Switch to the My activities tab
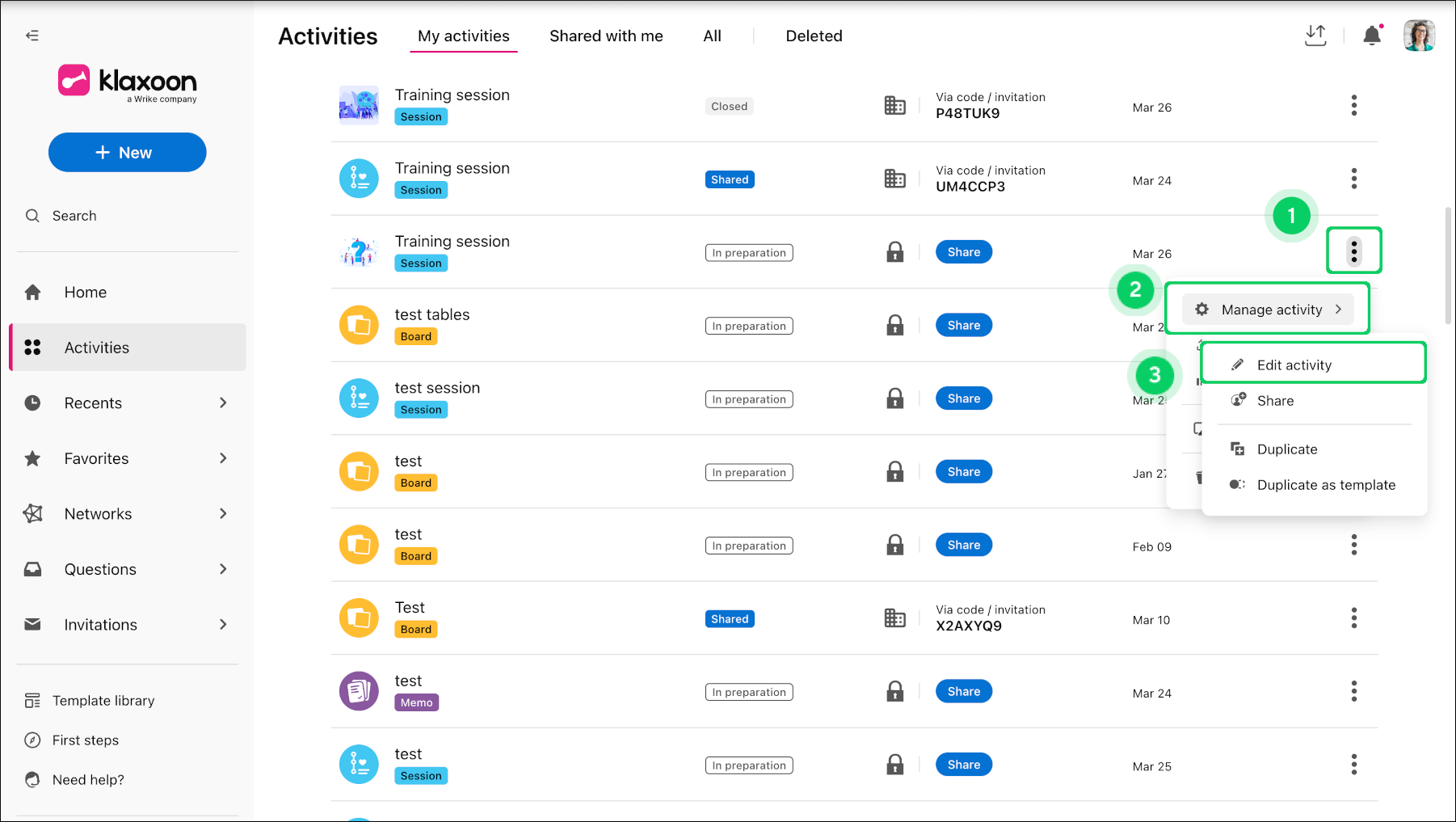 tap(464, 36)
